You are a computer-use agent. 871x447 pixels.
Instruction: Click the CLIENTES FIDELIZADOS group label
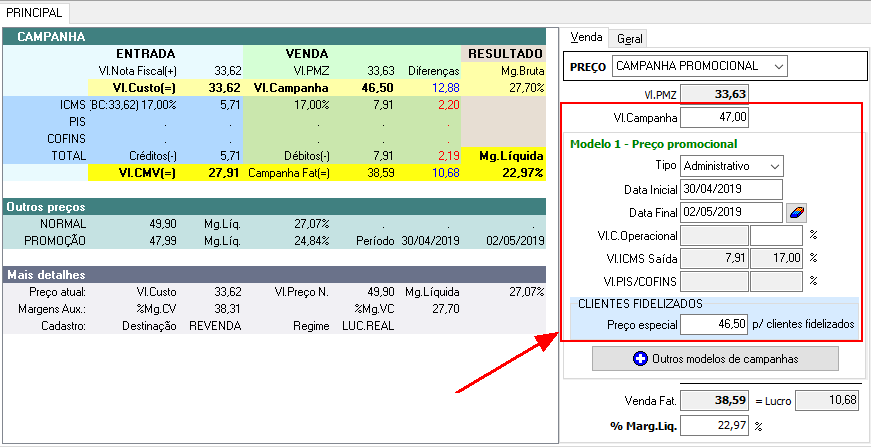coord(640,304)
